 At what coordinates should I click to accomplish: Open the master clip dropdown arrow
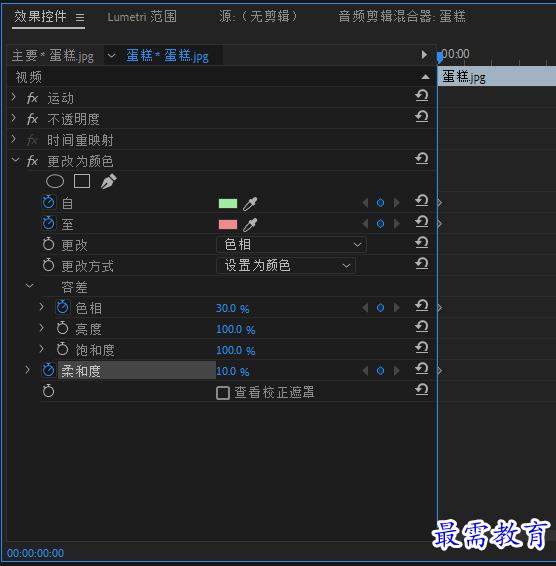111,56
